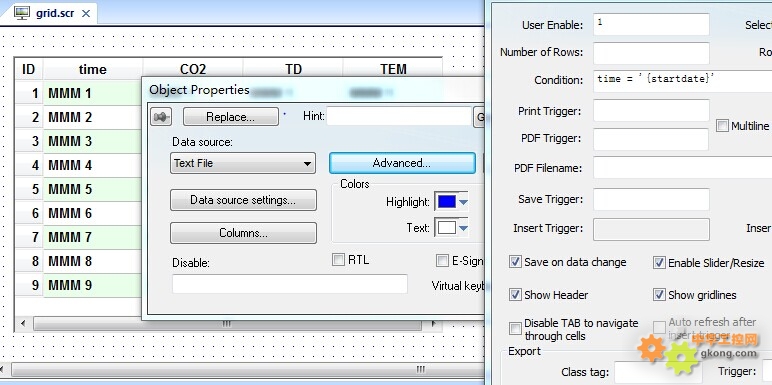Select the MMM 5 cell

93,189
